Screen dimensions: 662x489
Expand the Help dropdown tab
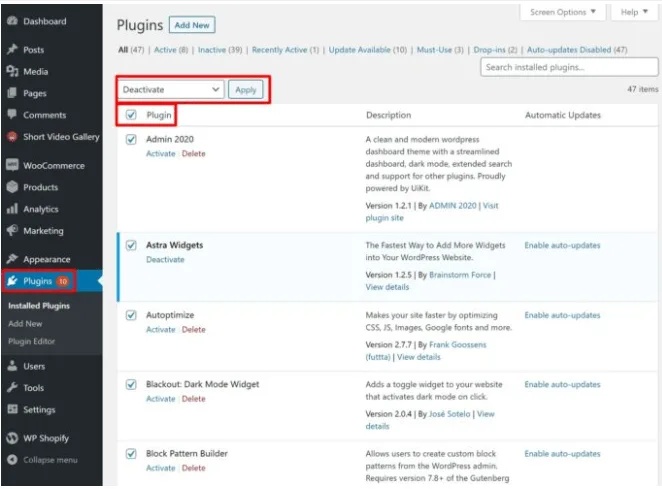click(x=633, y=12)
